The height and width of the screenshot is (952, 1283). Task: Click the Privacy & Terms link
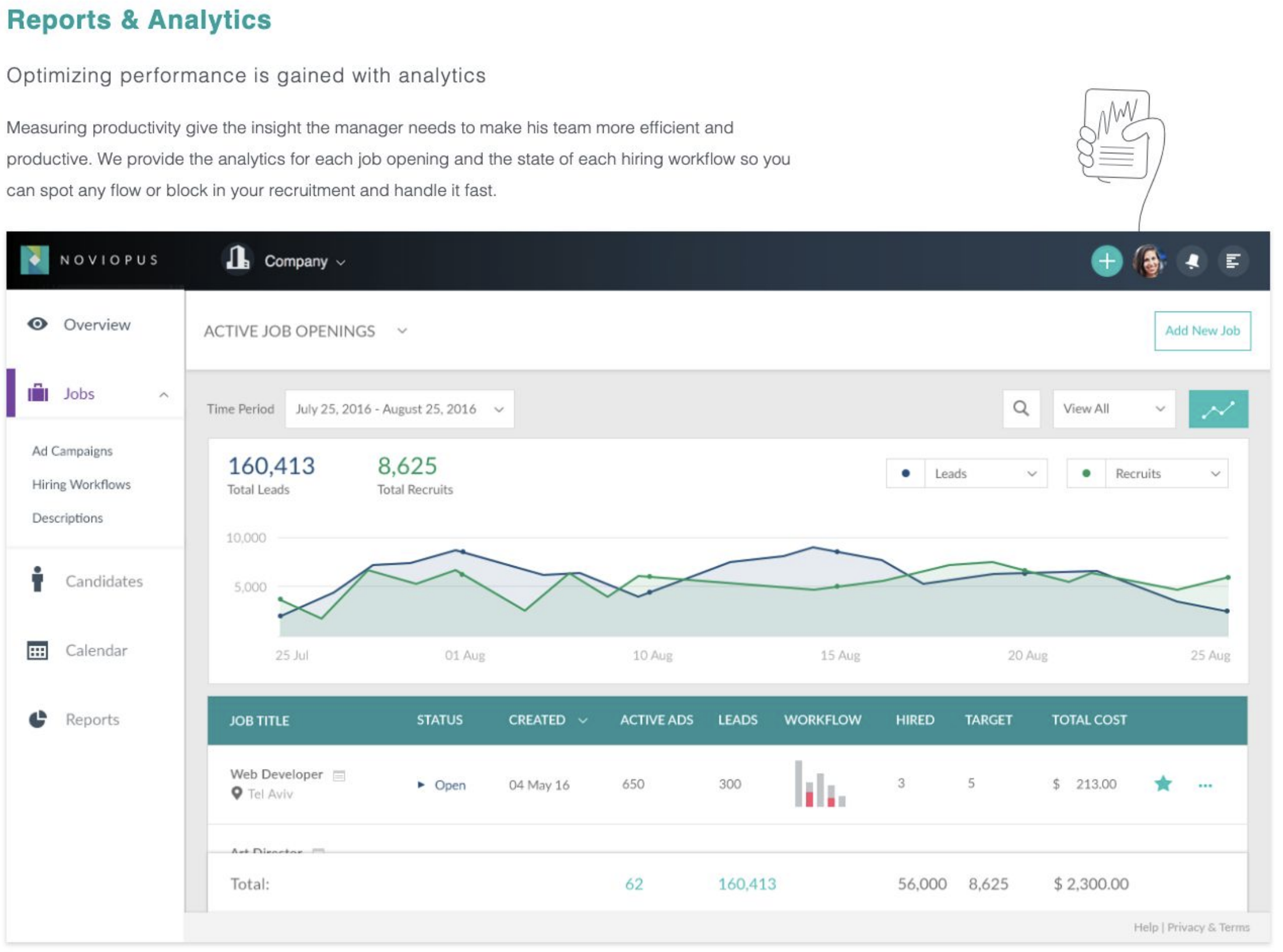1208,927
